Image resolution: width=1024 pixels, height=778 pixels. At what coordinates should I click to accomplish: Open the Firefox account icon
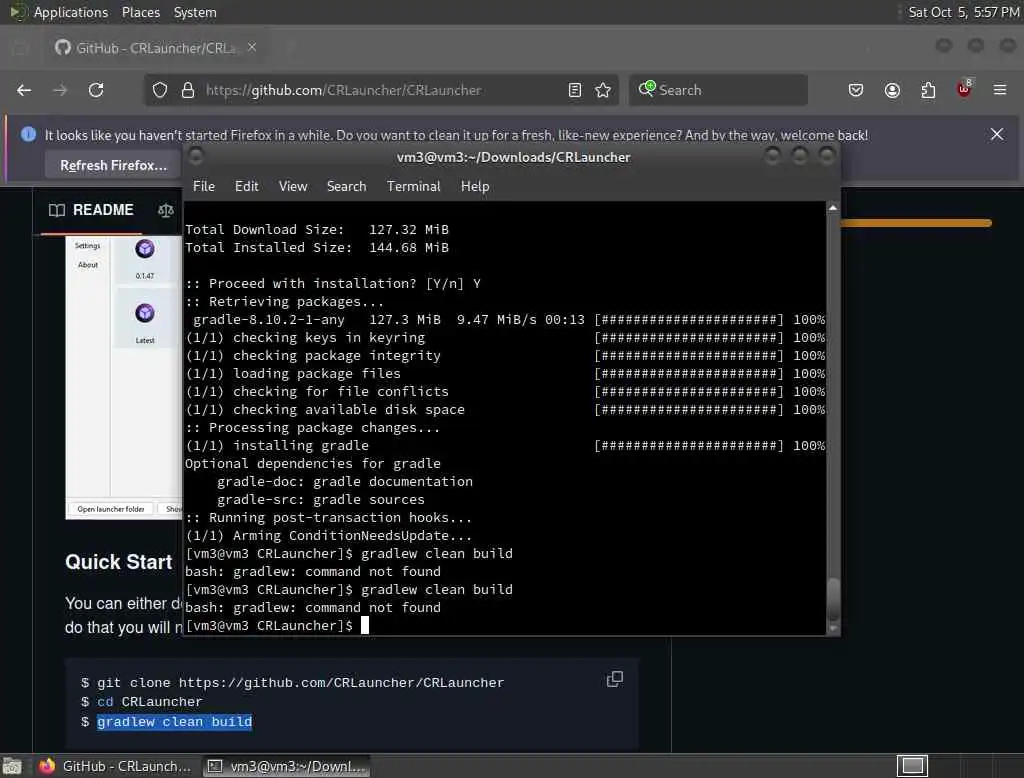click(x=892, y=90)
